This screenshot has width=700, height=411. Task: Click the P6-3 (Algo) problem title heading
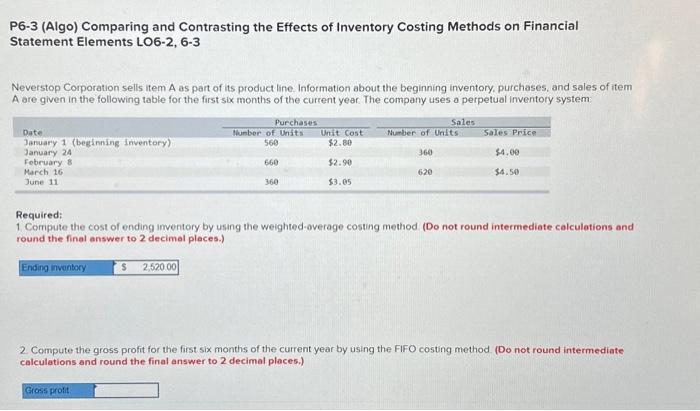[294, 34]
